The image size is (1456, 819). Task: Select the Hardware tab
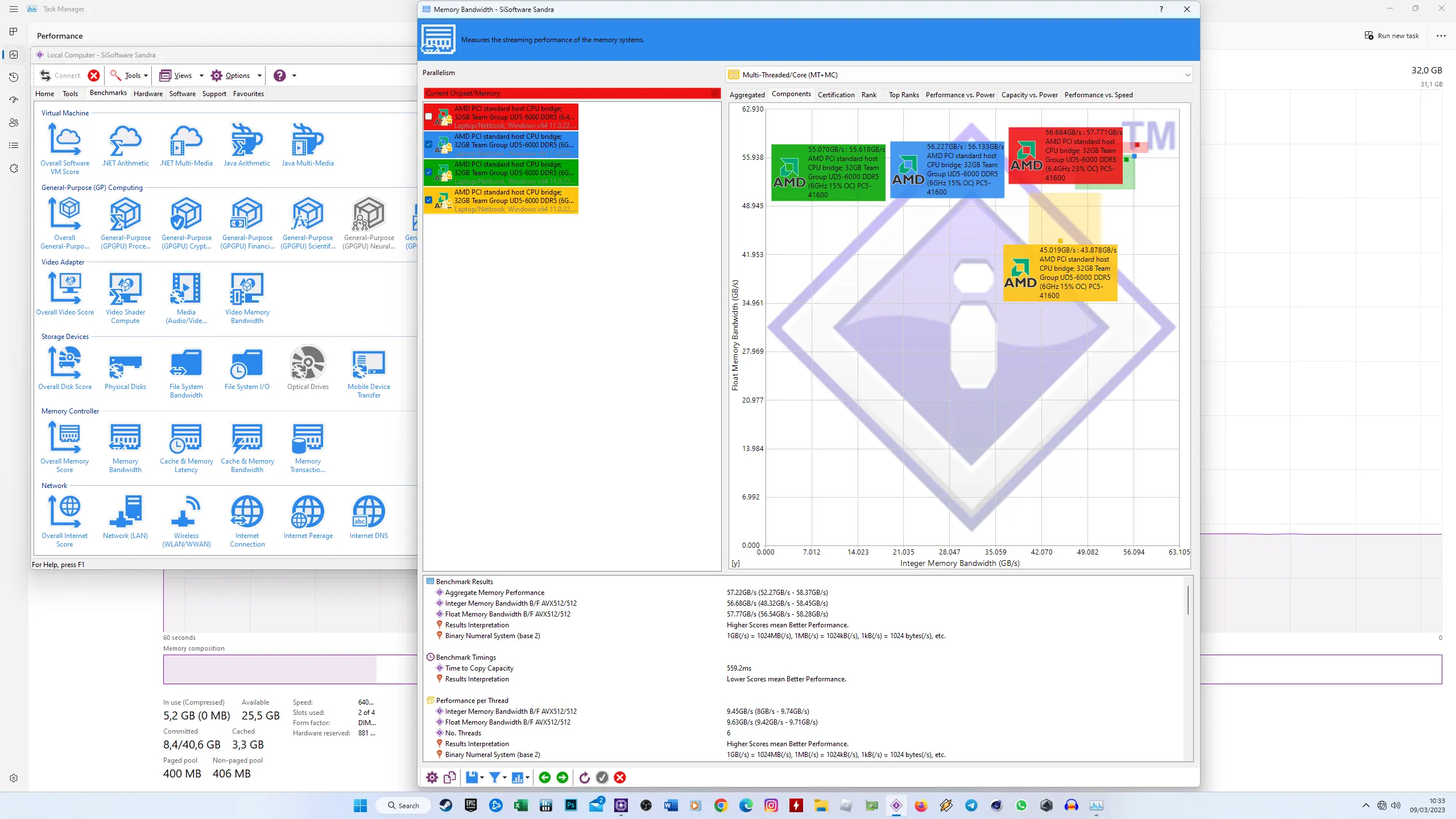[148, 94]
